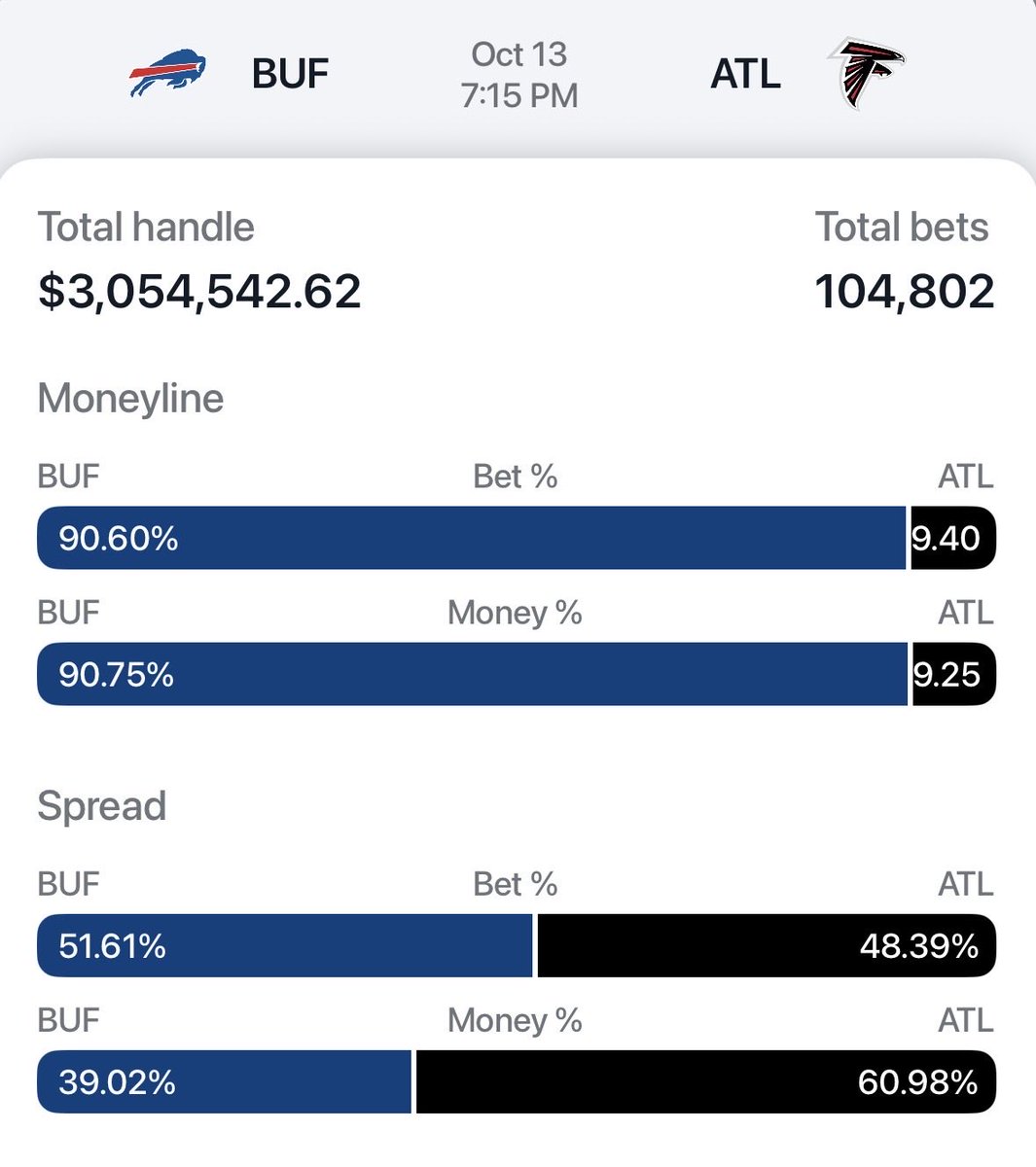Tap the $3,054,542.62 total handle value
Image resolution: width=1036 pixels, height=1167 pixels.
199,292
